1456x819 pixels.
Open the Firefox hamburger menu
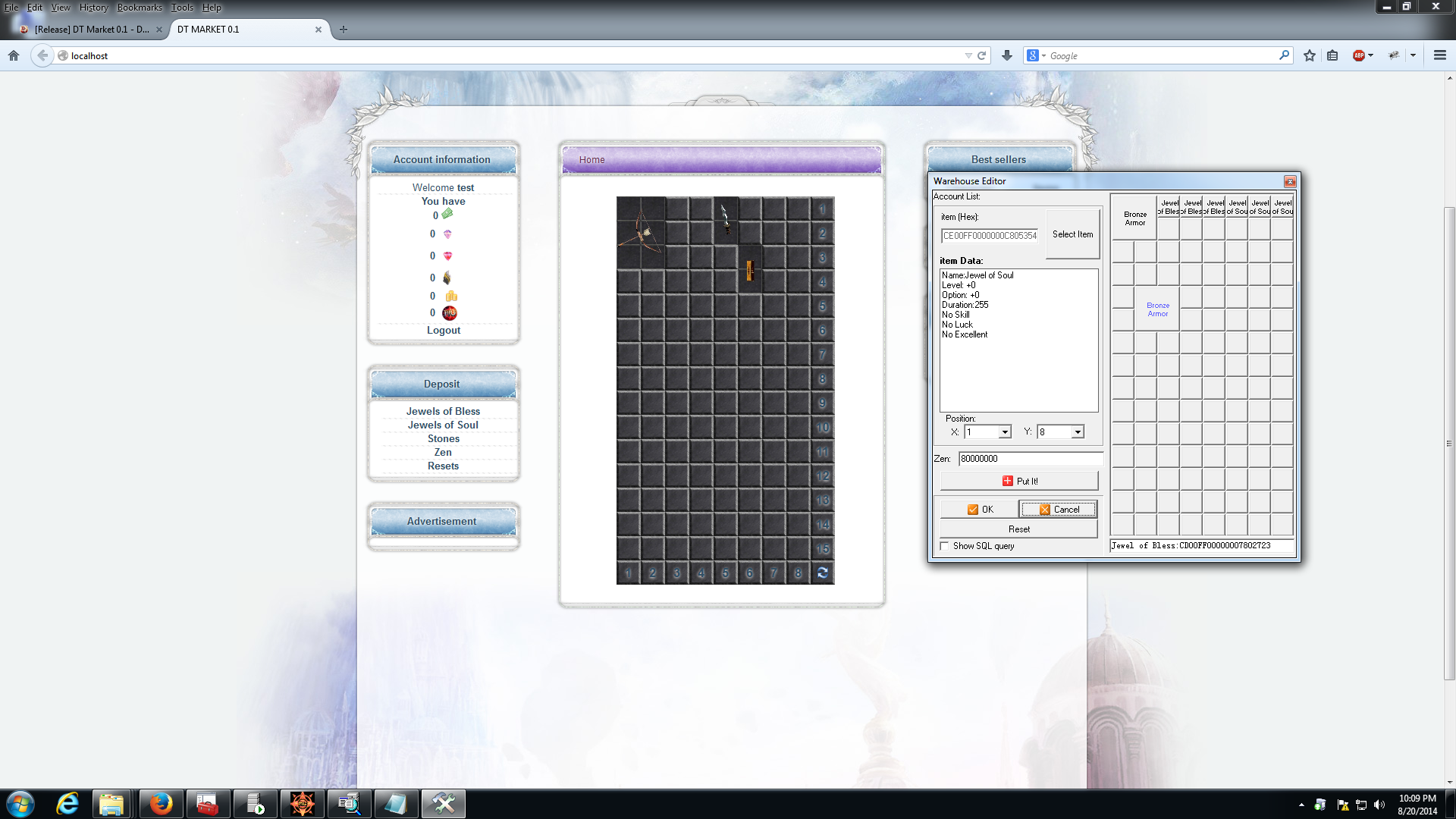tap(1440, 55)
